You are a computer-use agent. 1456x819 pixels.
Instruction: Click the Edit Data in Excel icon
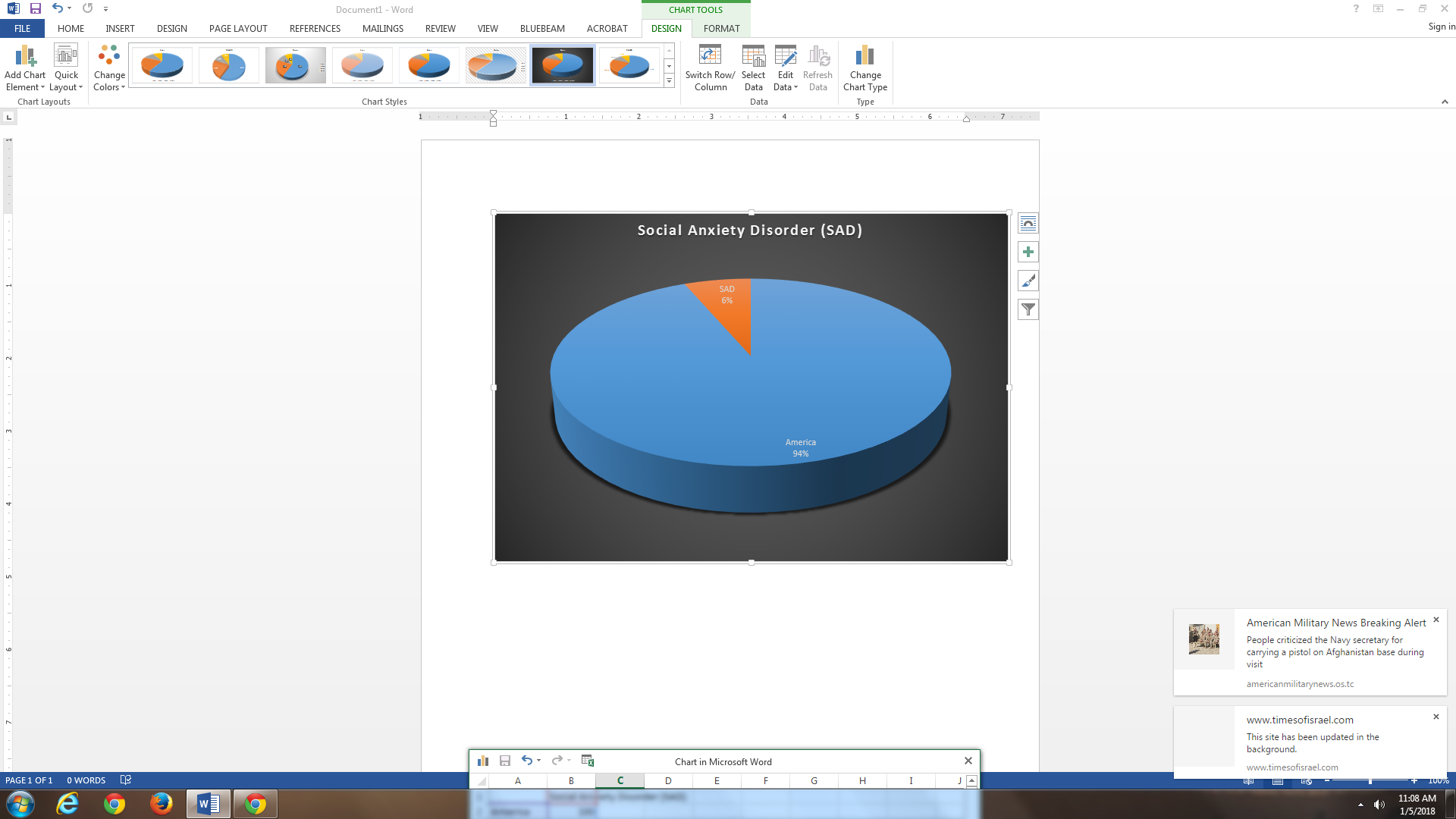588,761
